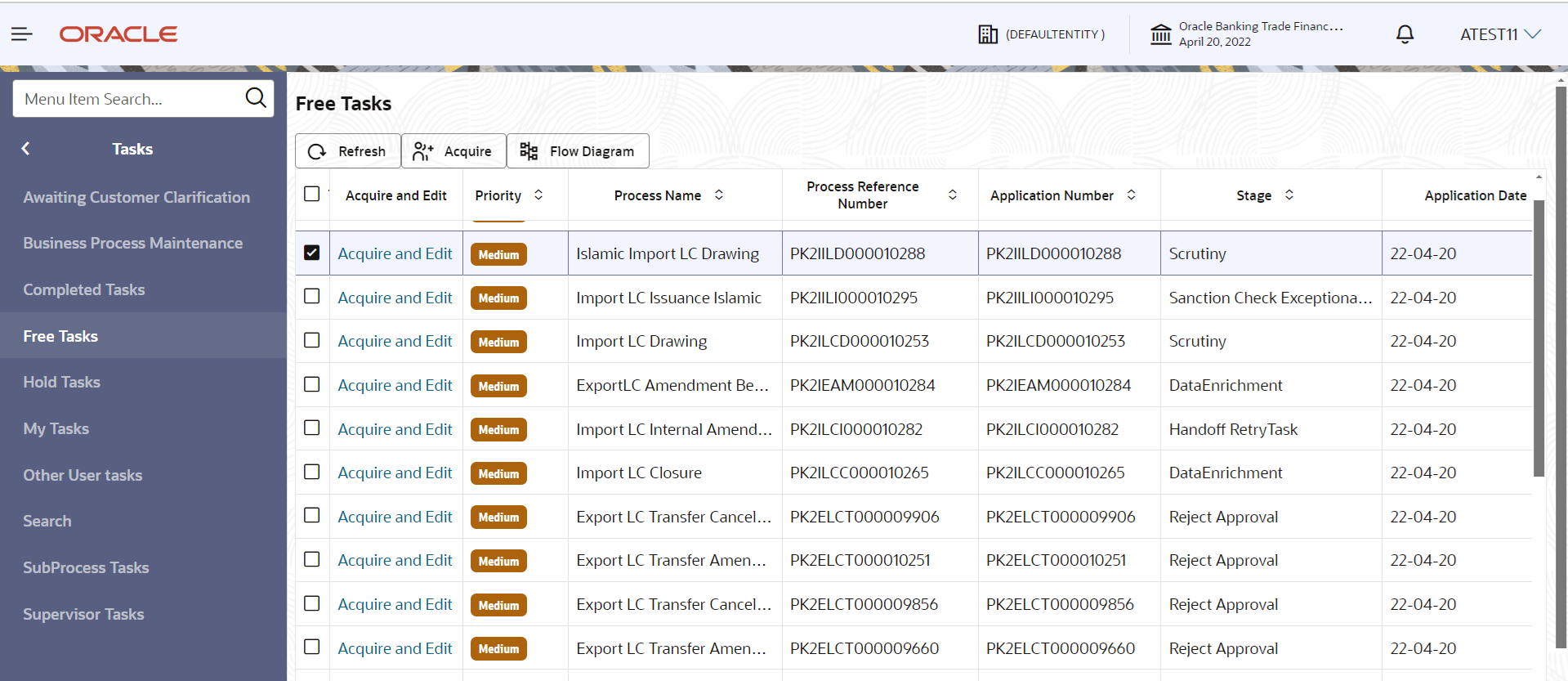1568x681 pixels.
Task: Toggle the select-all rows checkbox
Action: pyautogui.click(x=311, y=194)
